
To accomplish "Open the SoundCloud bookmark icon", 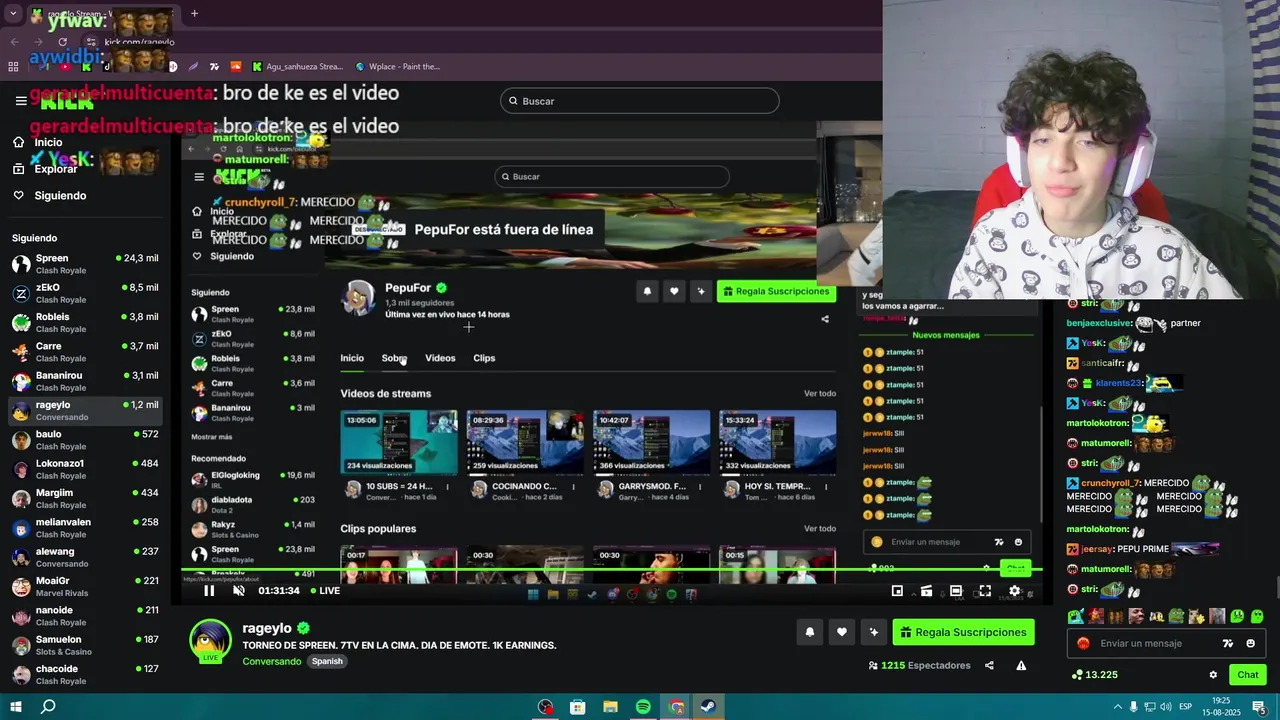I will (236, 67).
